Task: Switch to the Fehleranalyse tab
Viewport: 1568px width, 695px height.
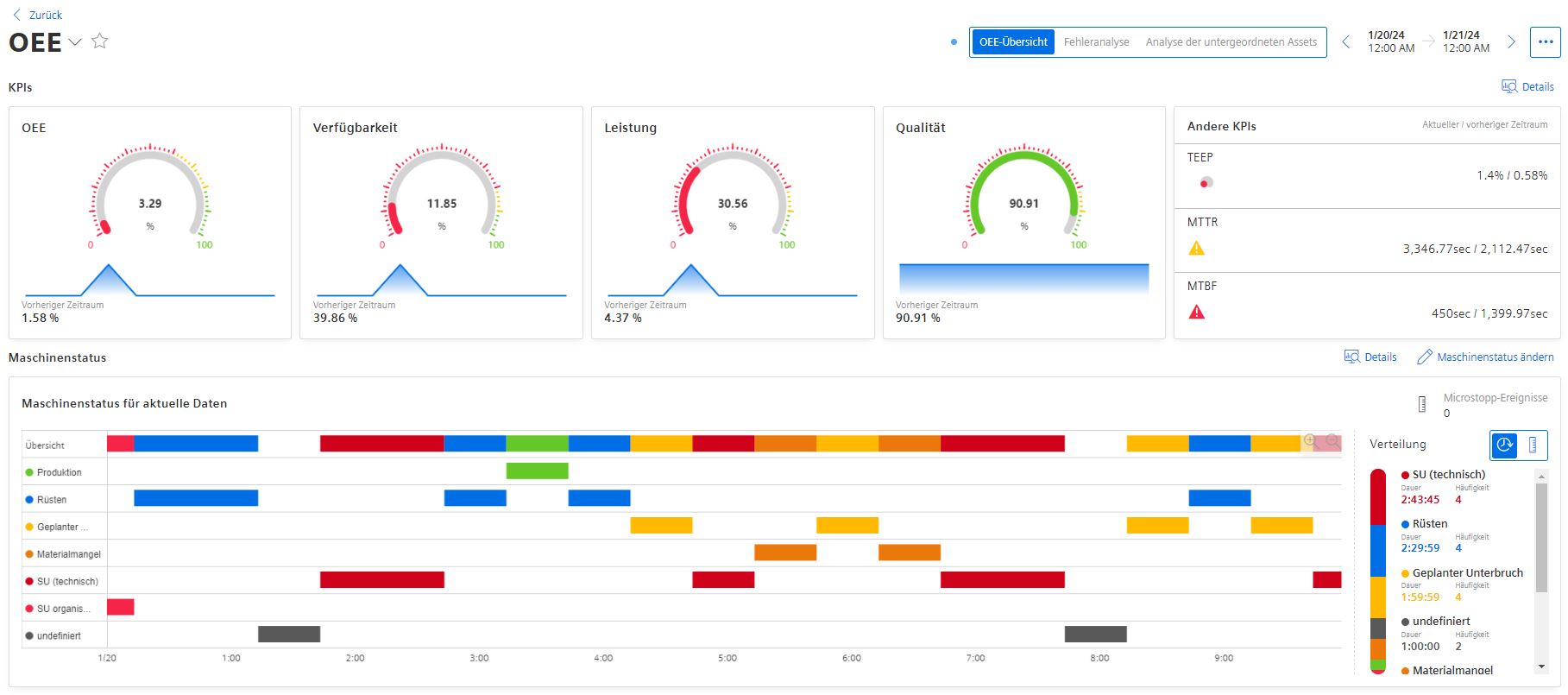Action: tap(1096, 41)
